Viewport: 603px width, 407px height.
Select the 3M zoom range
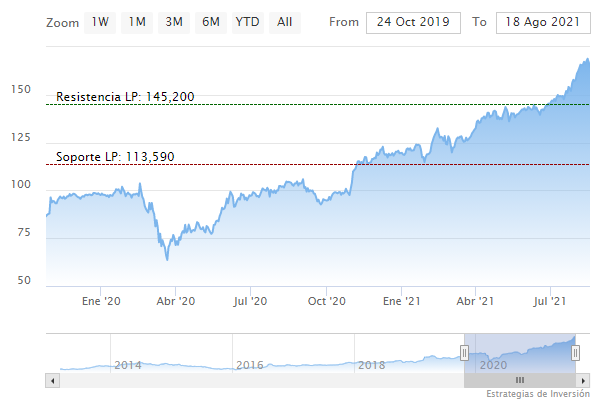[x=174, y=22]
